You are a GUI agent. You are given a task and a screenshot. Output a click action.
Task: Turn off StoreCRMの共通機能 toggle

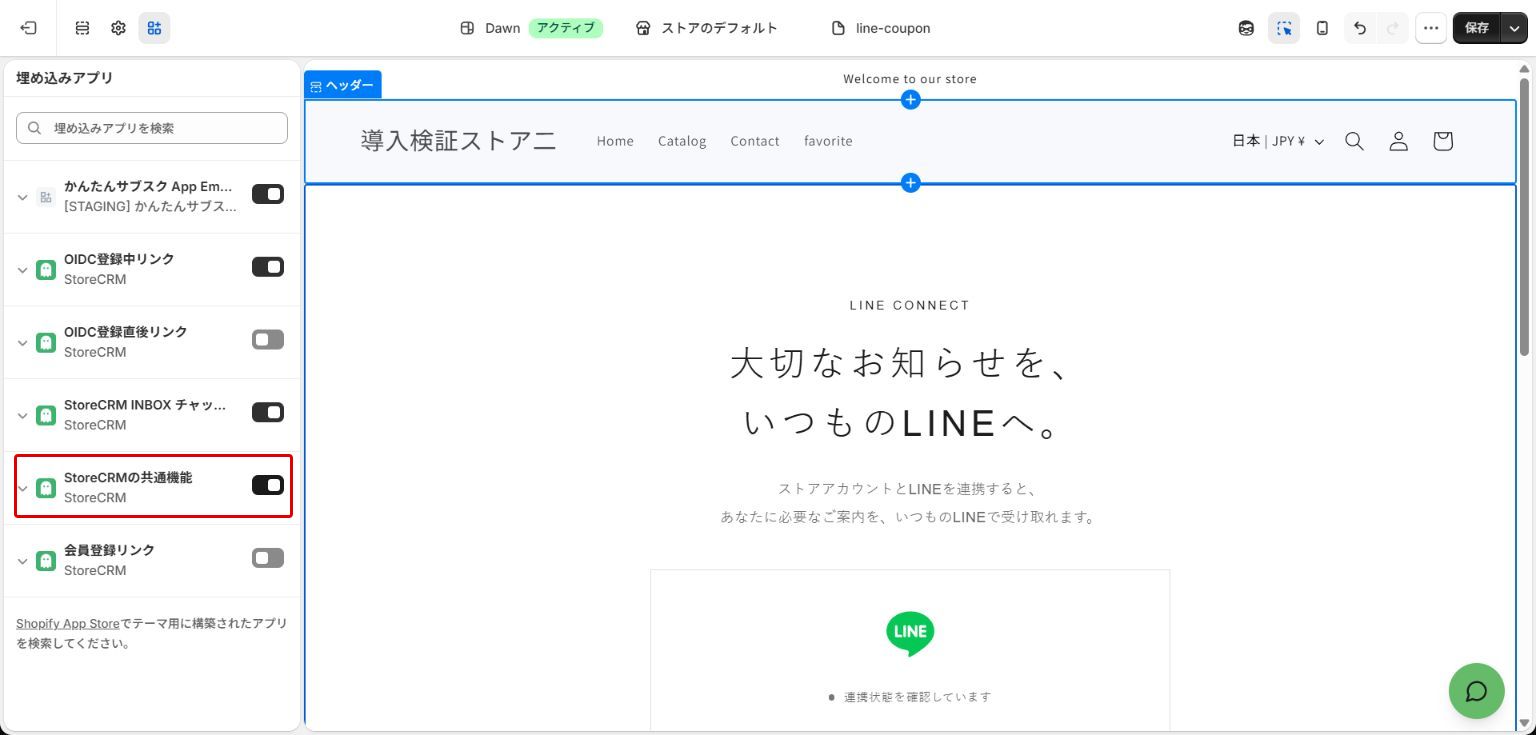click(268, 485)
